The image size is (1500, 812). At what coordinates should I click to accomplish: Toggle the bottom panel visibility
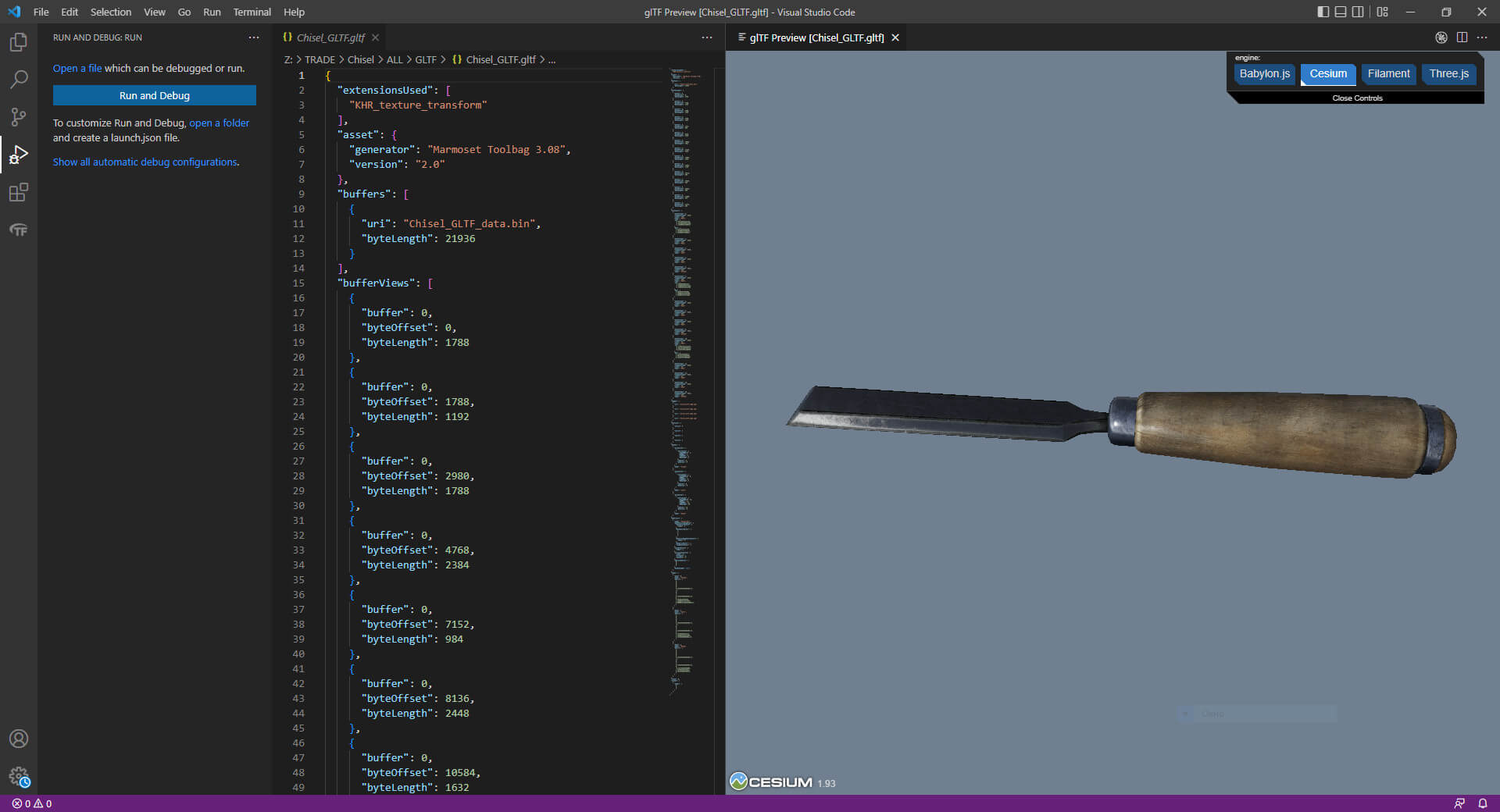point(1341,12)
